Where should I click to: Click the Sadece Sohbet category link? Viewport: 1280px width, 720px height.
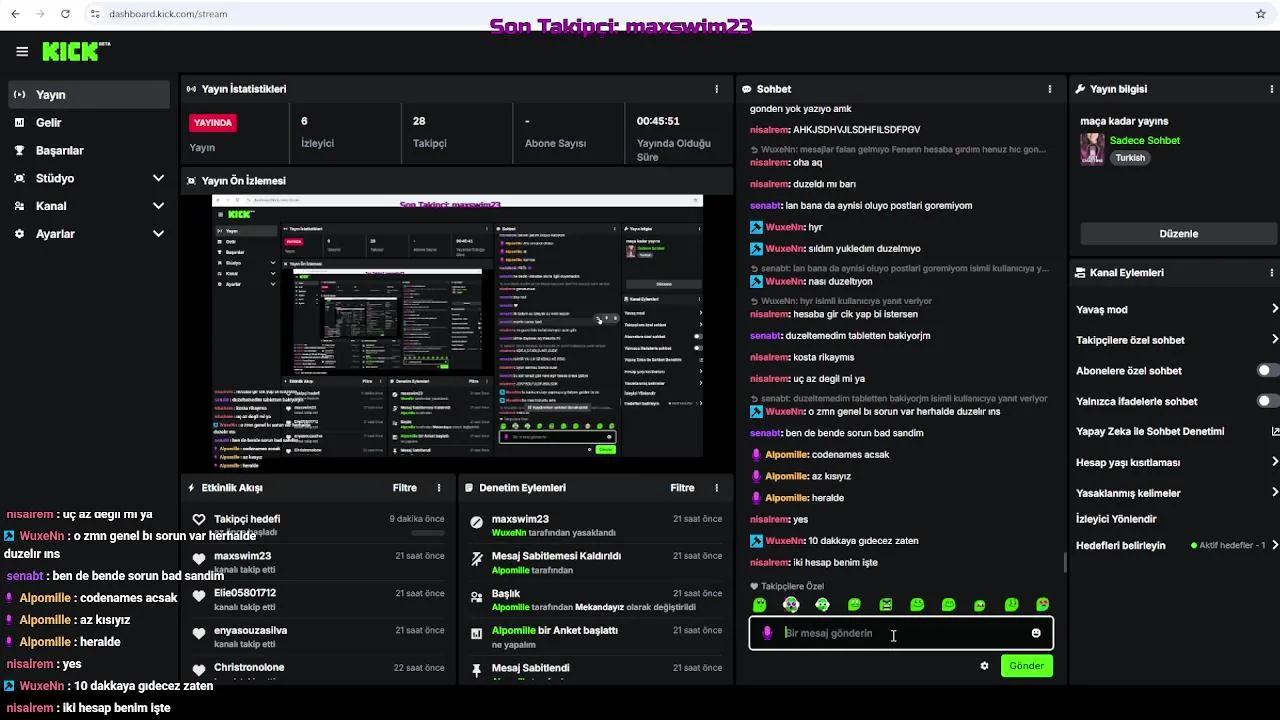point(1145,141)
